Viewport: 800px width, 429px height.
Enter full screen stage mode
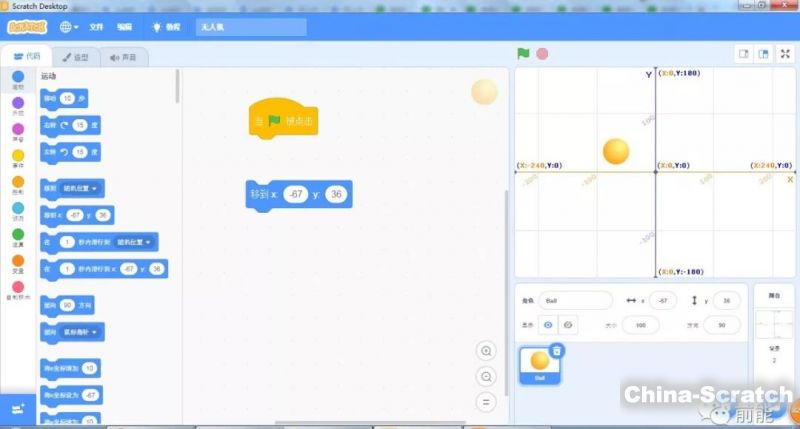coord(784,54)
